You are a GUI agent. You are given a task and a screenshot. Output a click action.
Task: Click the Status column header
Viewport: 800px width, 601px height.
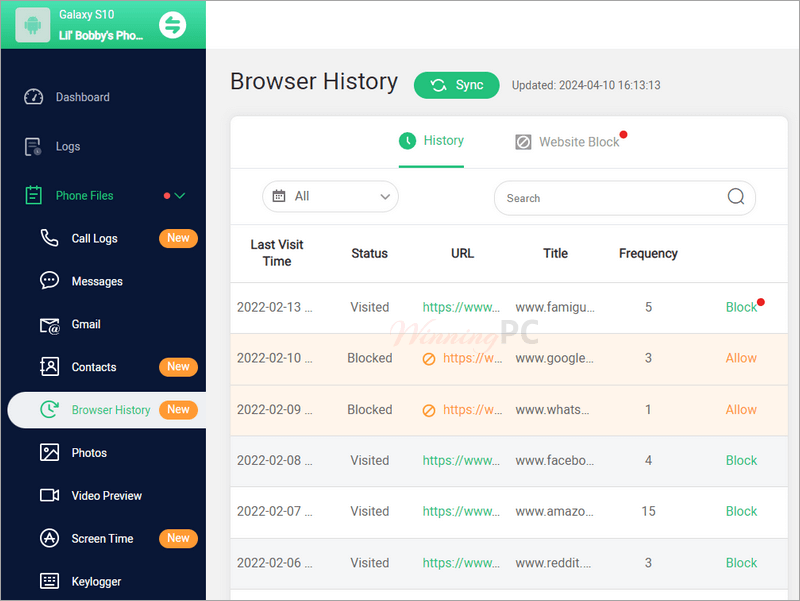[369, 254]
